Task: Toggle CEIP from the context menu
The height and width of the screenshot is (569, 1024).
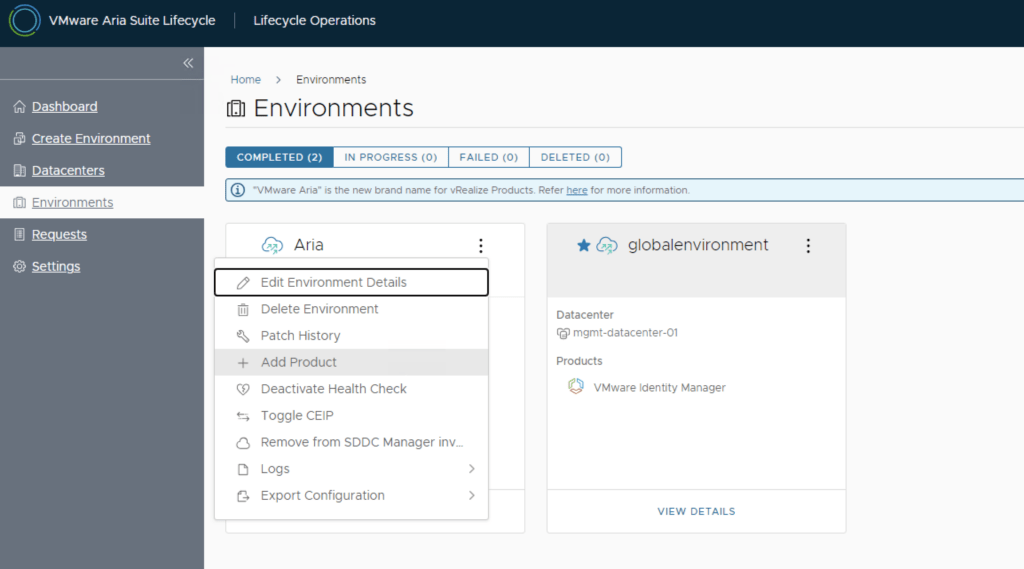Action: pyautogui.click(x=296, y=416)
